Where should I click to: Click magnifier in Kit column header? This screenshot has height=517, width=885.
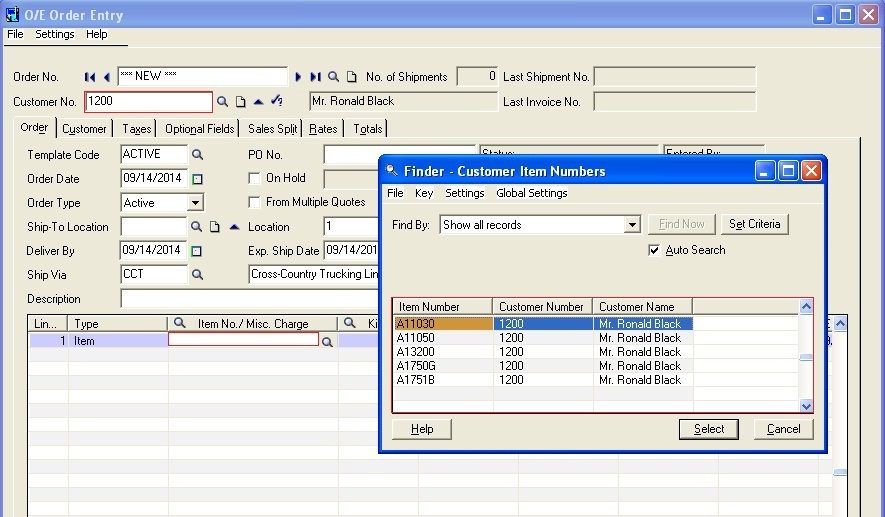click(350, 323)
